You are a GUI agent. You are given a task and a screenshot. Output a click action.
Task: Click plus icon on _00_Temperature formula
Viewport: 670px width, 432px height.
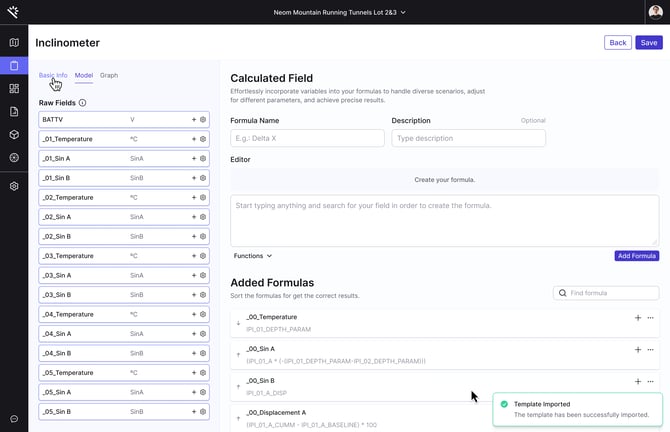[638, 318]
